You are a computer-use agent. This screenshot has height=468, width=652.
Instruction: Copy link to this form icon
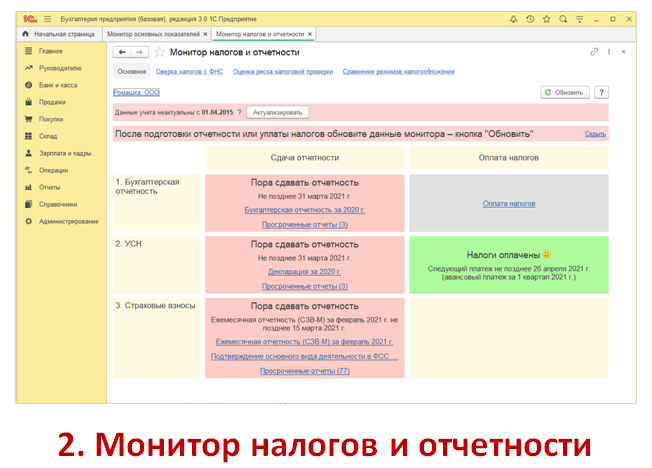594,52
